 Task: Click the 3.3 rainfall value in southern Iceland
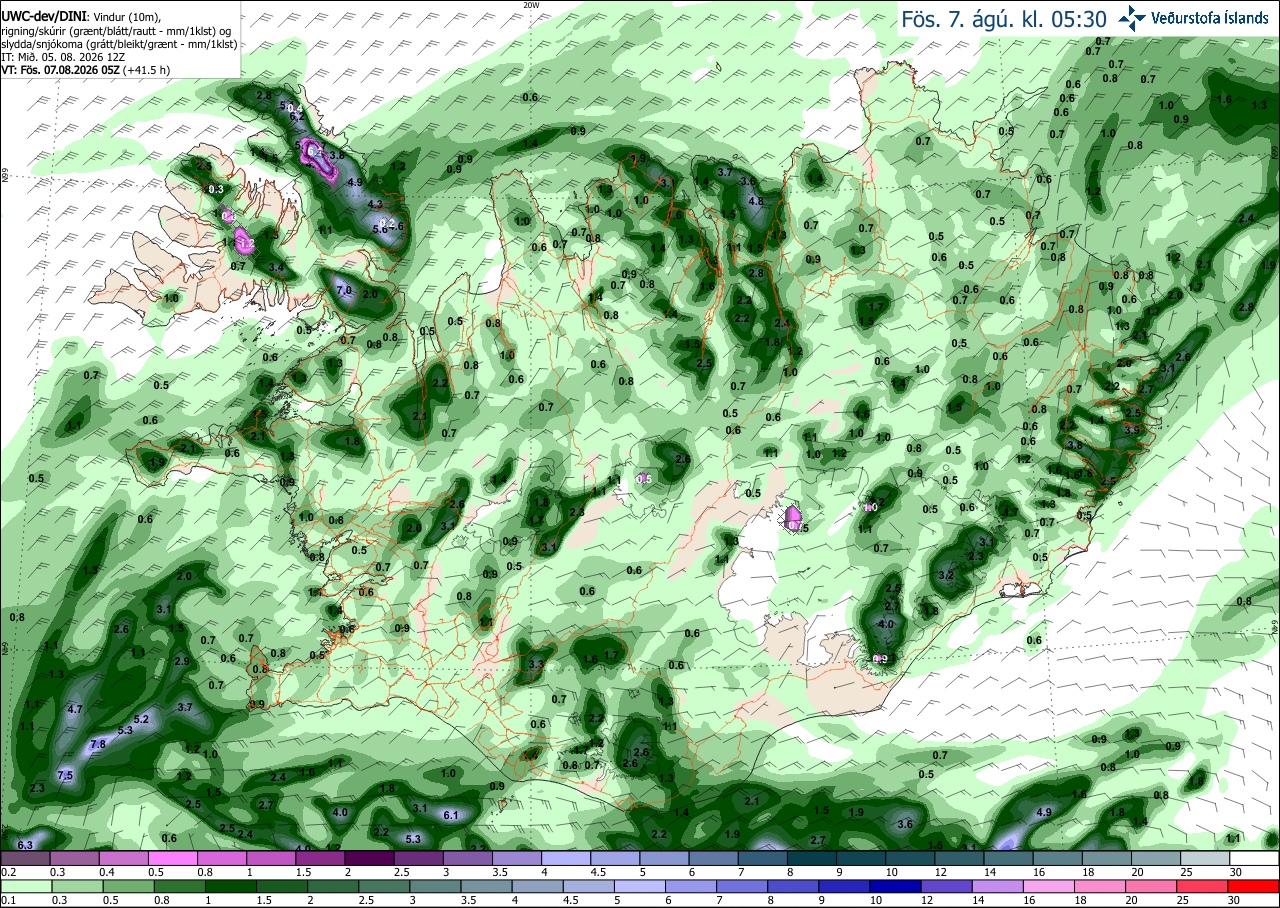pyautogui.click(x=535, y=664)
